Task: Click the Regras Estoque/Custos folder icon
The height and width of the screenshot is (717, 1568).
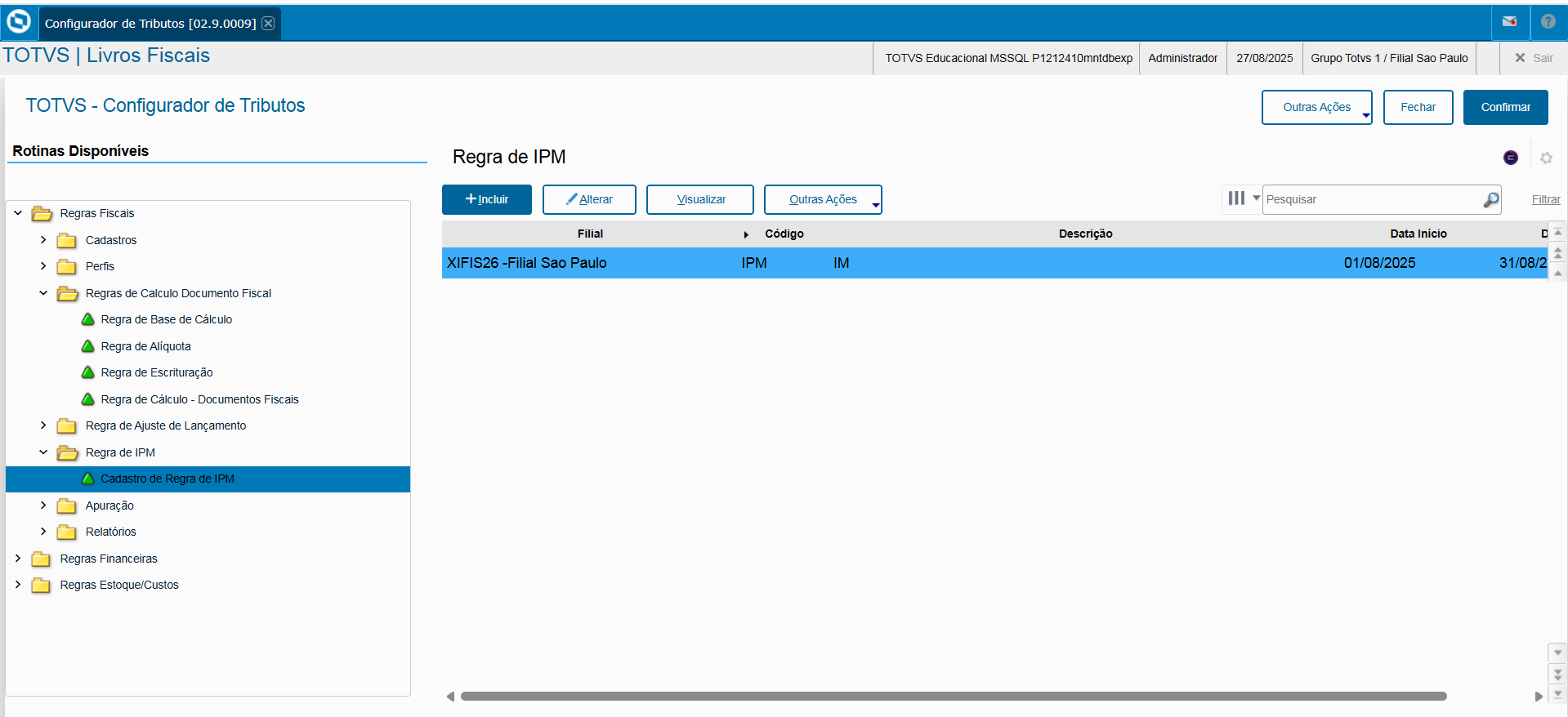Action: [x=41, y=586]
